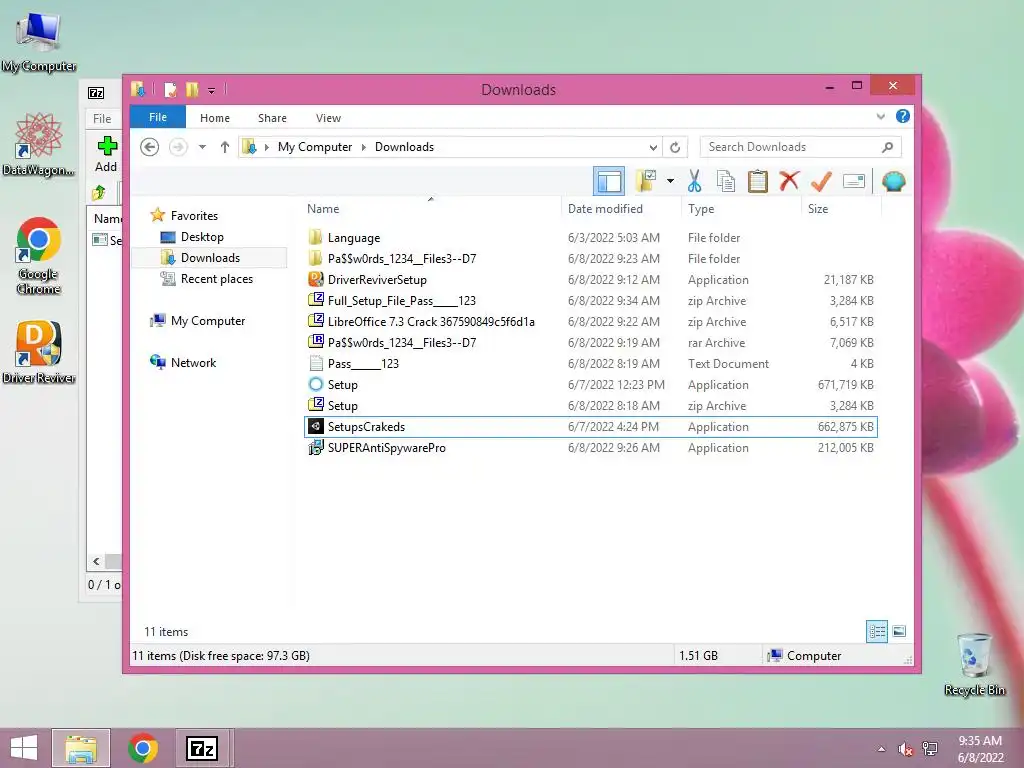Sort by Date modified column header

coord(620,209)
